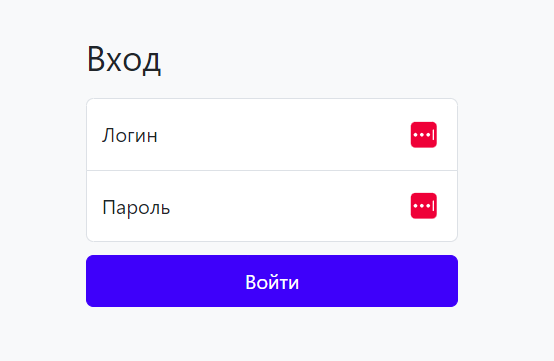Sign in using the purple Войти button
The height and width of the screenshot is (361, 554).
tap(272, 281)
